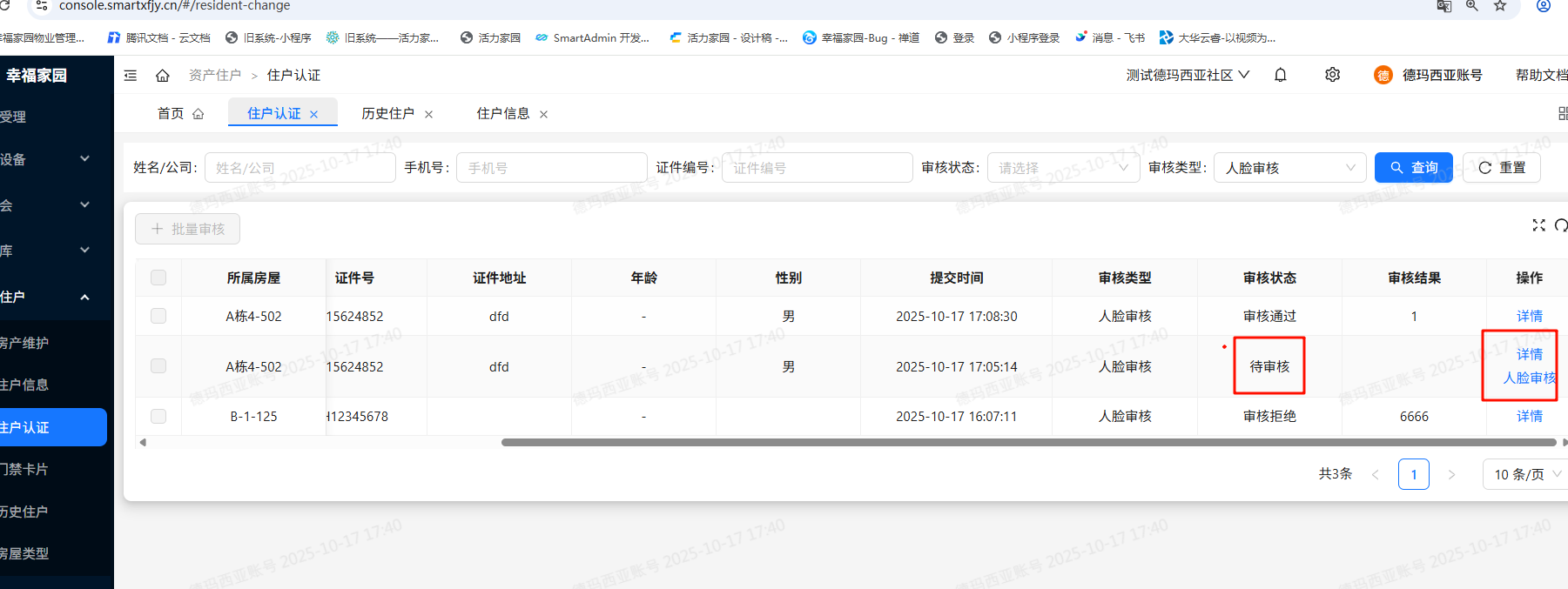The height and width of the screenshot is (589, 1568).
Task: Open 详情 for 待审核 row
Action: 1529,354
